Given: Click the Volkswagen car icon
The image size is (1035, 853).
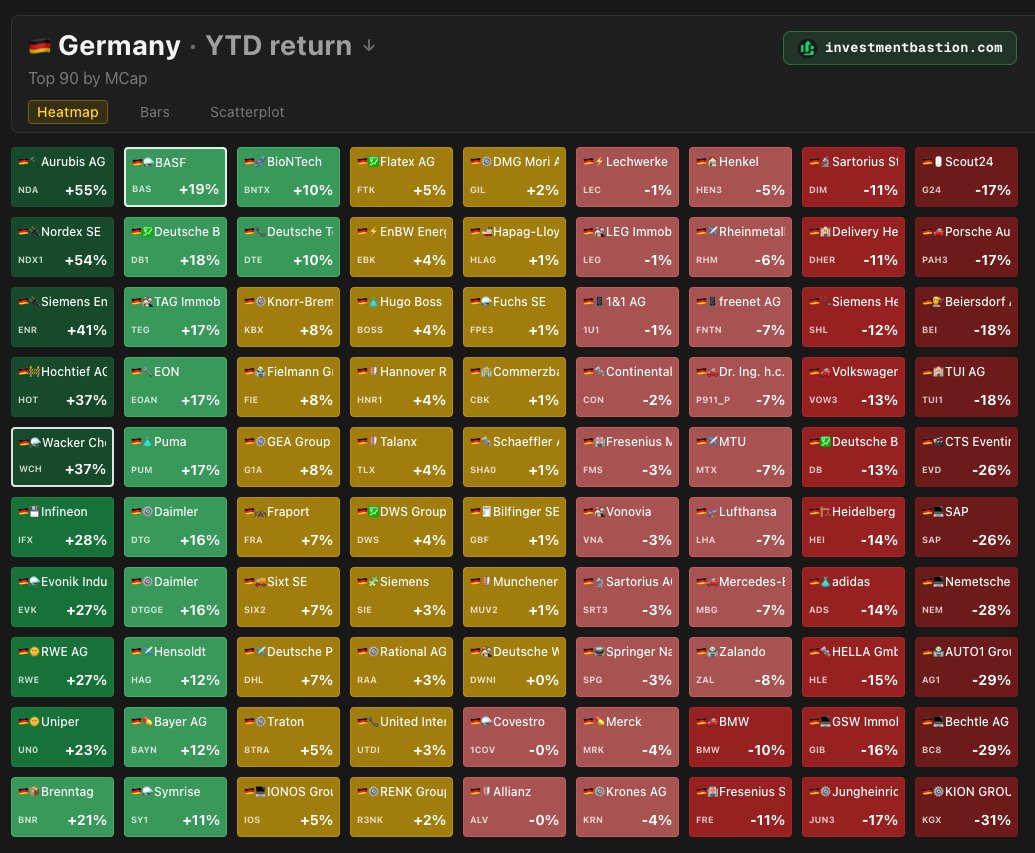Looking at the screenshot, I should tap(825, 372).
